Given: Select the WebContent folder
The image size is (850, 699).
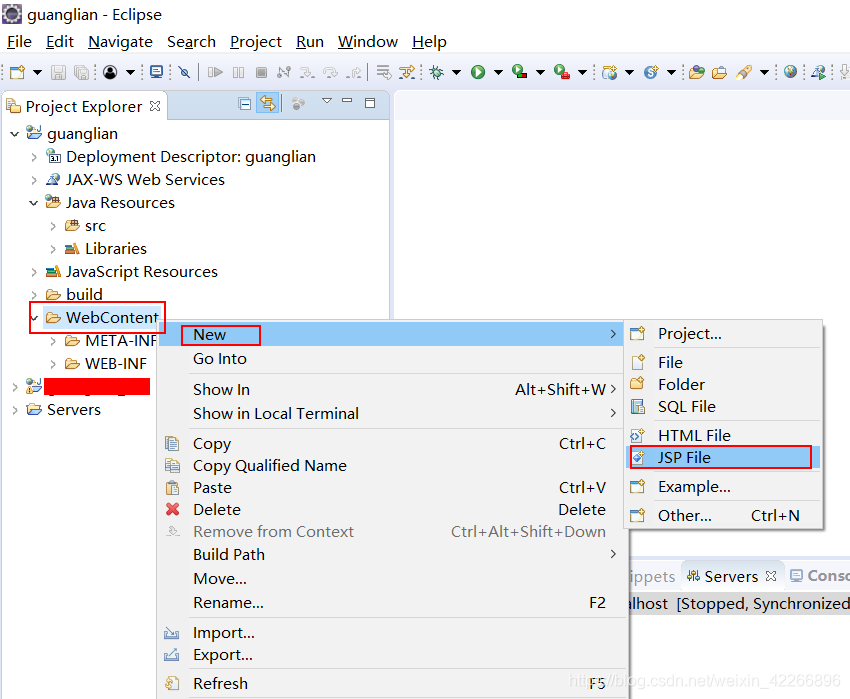Looking at the screenshot, I should pyautogui.click(x=112, y=317).
